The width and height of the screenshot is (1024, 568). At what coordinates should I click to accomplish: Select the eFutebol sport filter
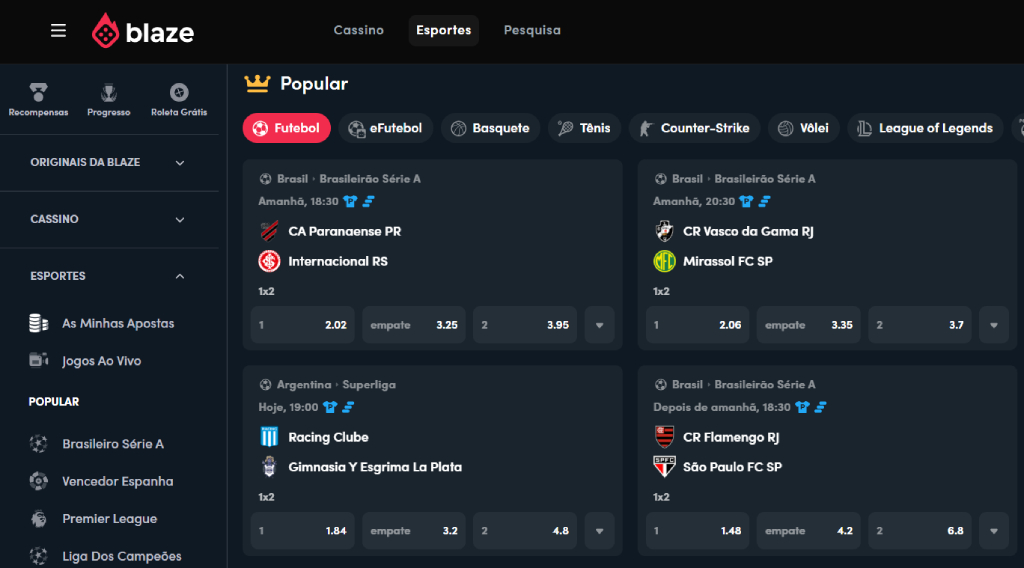pos(385,128)
